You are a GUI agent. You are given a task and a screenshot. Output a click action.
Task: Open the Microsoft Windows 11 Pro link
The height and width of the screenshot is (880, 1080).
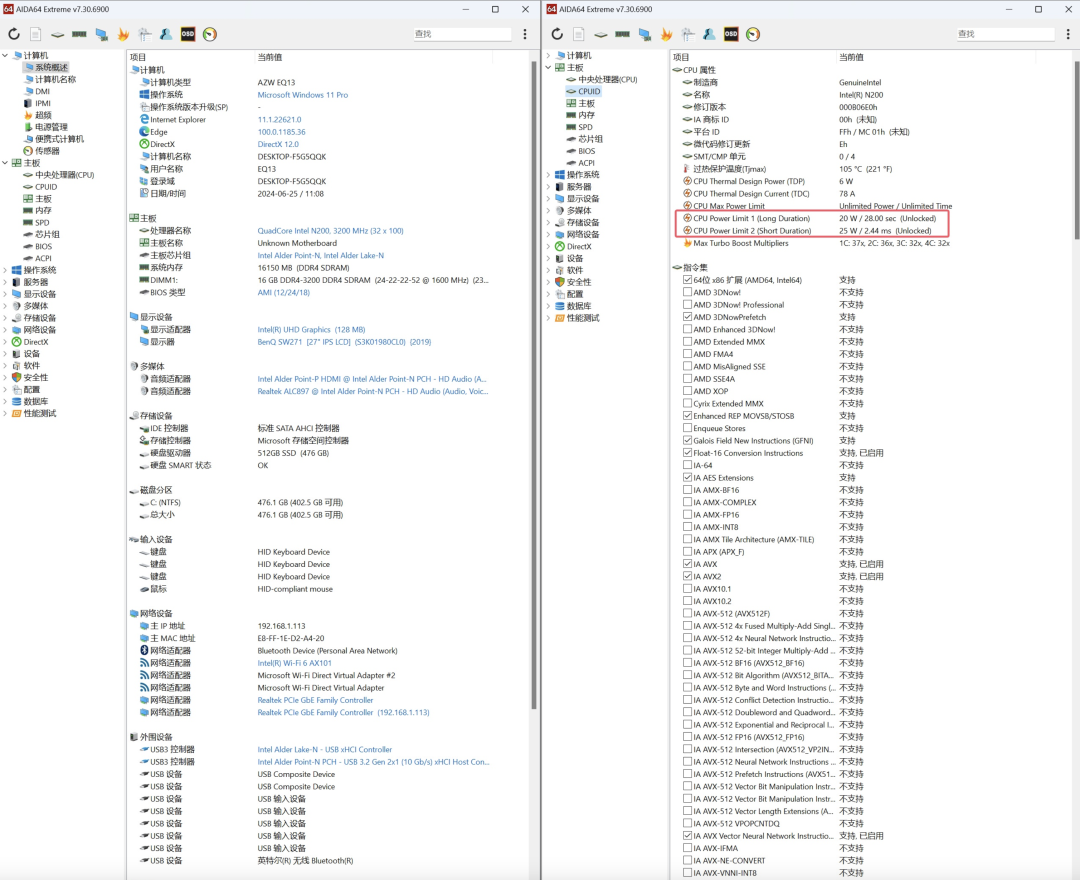302,95
